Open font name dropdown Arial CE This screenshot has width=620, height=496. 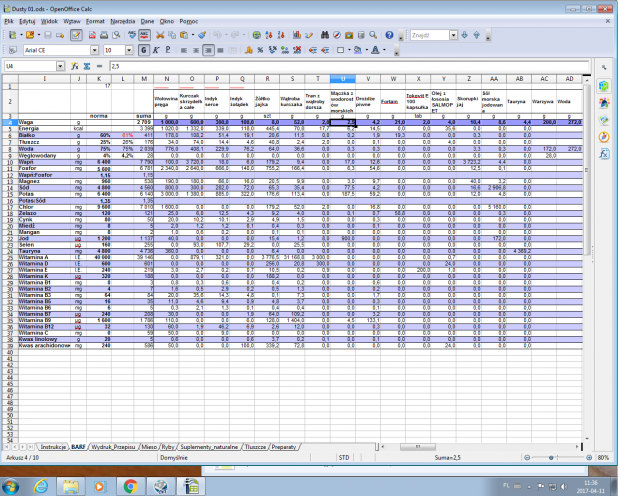coord(95,50)
